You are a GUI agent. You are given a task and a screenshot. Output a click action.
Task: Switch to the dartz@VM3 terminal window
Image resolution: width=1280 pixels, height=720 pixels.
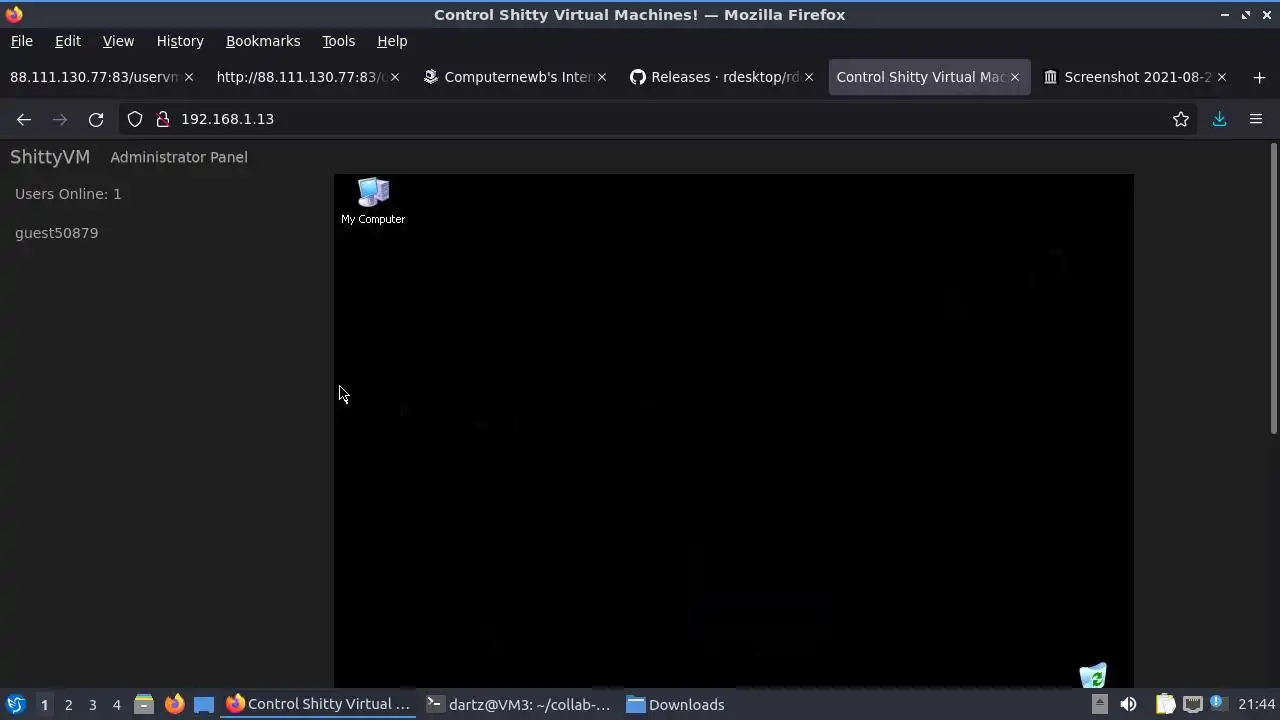518,705
